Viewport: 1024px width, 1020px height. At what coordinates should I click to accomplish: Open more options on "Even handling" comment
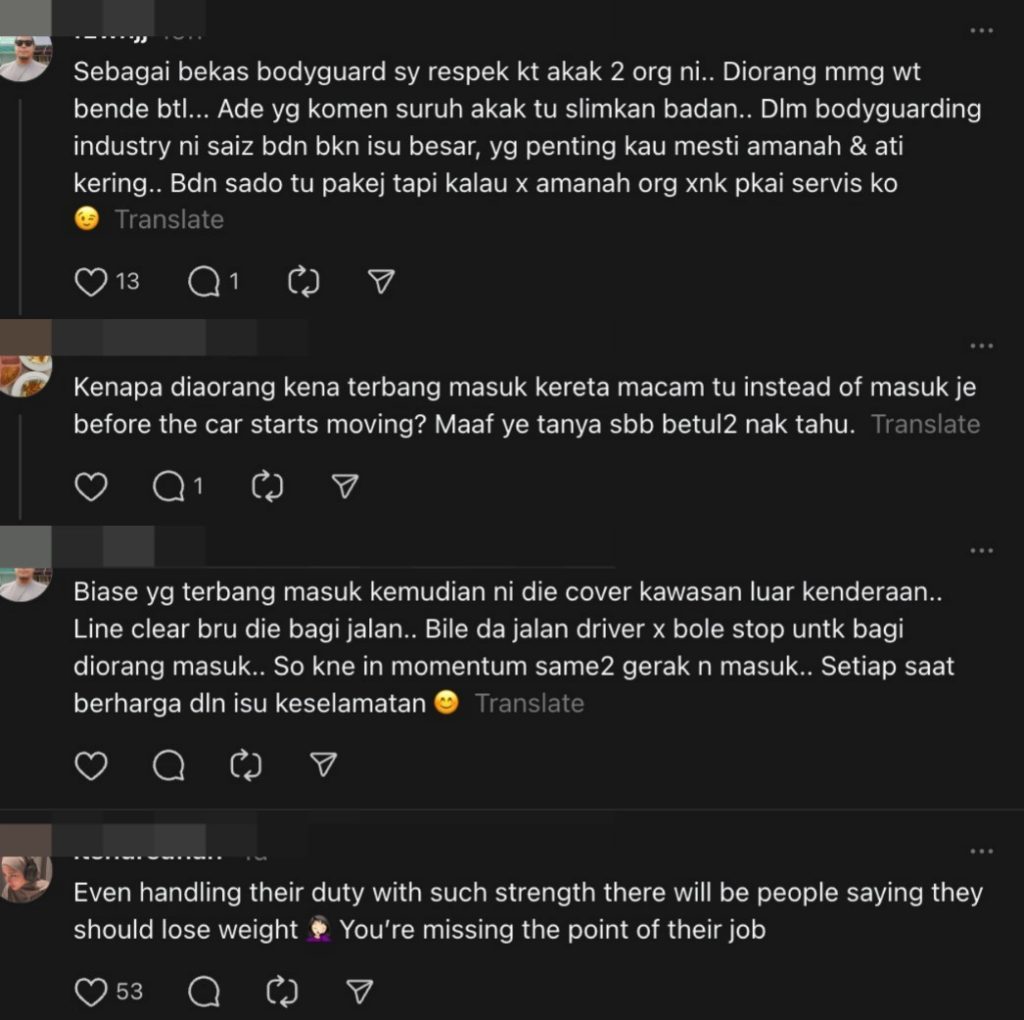click(982, 851)
